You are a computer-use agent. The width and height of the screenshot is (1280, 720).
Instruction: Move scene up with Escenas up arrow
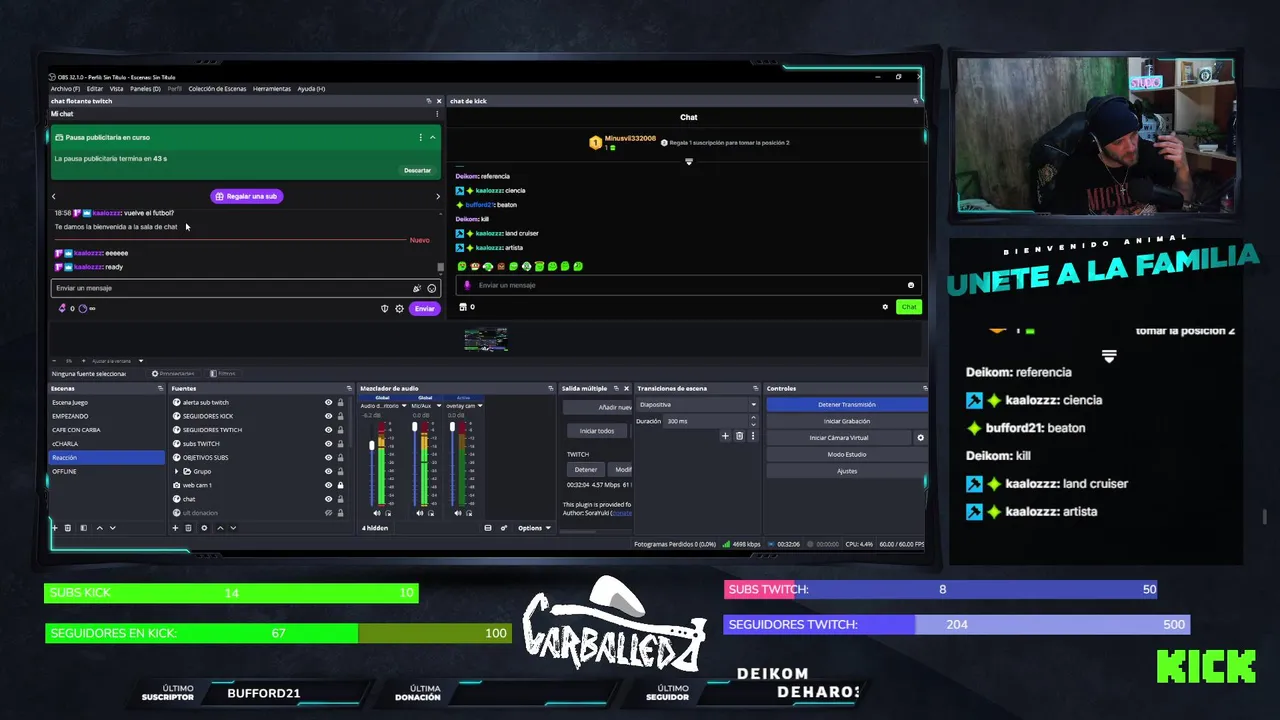[98, 528]
